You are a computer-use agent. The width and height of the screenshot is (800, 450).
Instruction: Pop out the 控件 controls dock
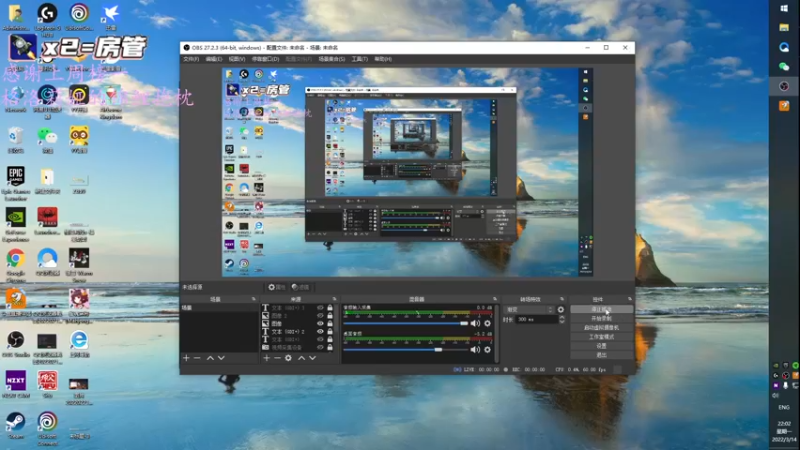coord(630,299)
